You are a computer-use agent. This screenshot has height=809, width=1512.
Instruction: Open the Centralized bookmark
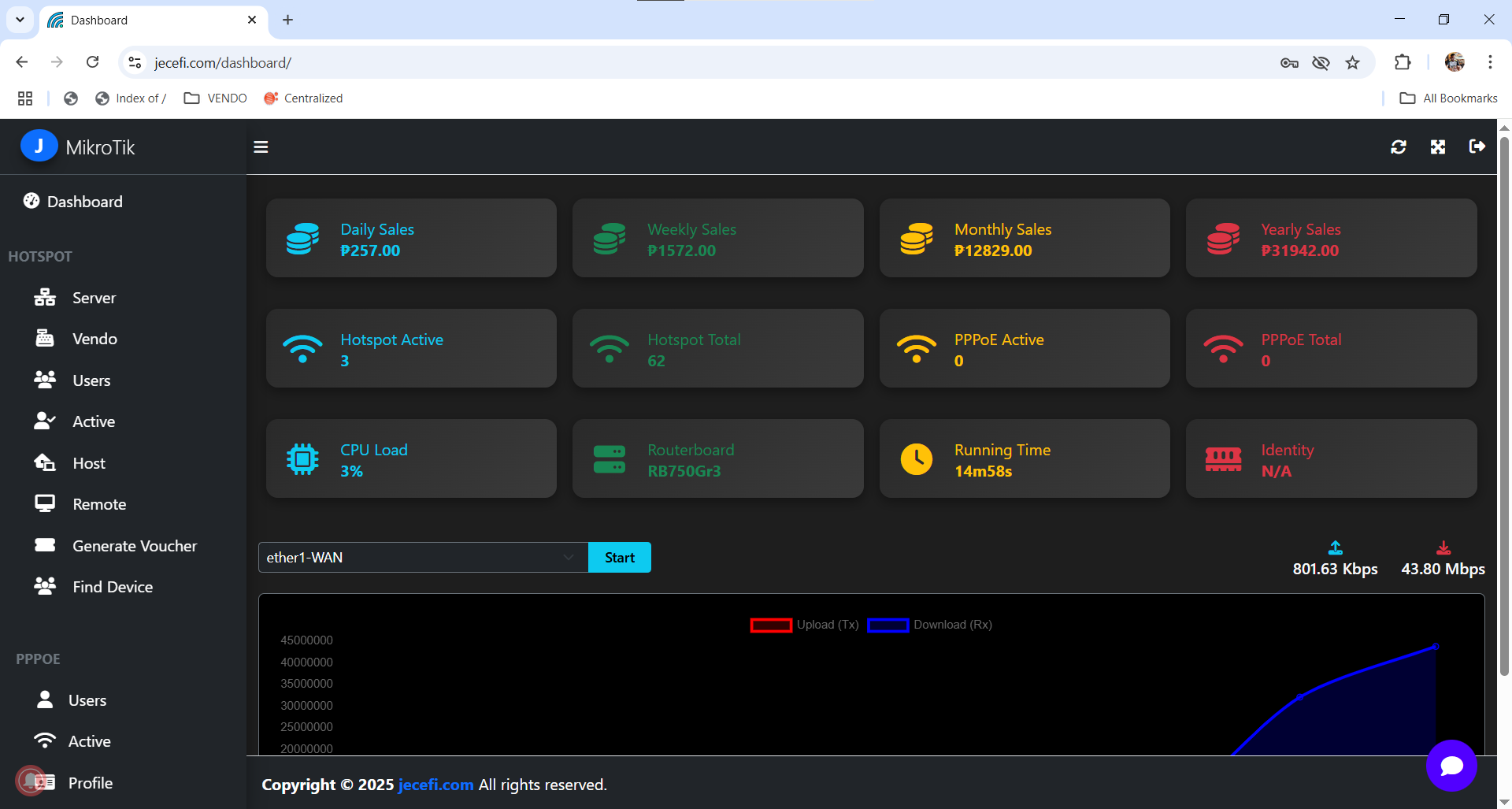pyautogui.click(x=303, y=98)
